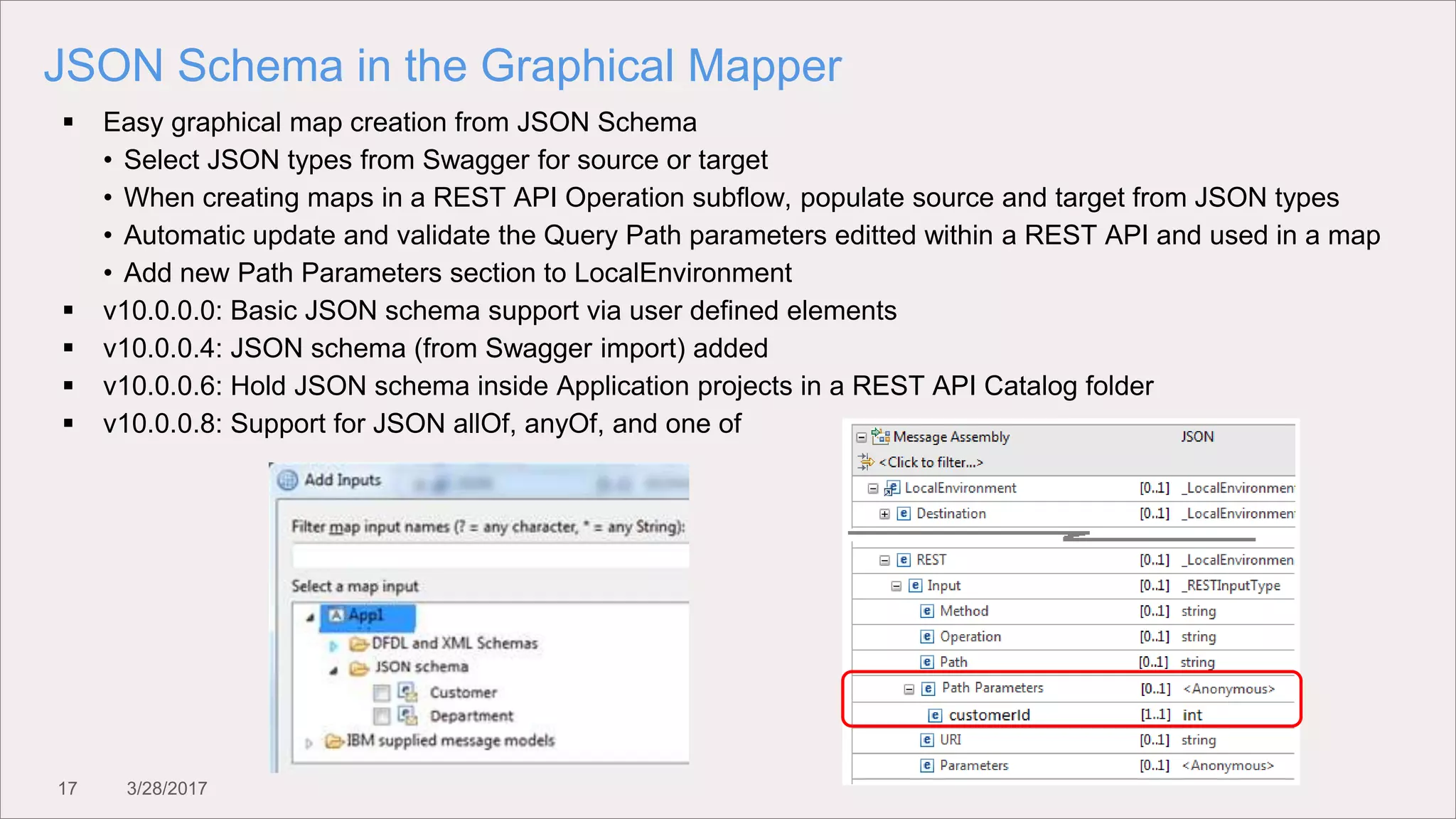This screenshot has height=819, width=1456.
Task: Click the [1..1] cardinality of customerId
Action: [1155, 714]
